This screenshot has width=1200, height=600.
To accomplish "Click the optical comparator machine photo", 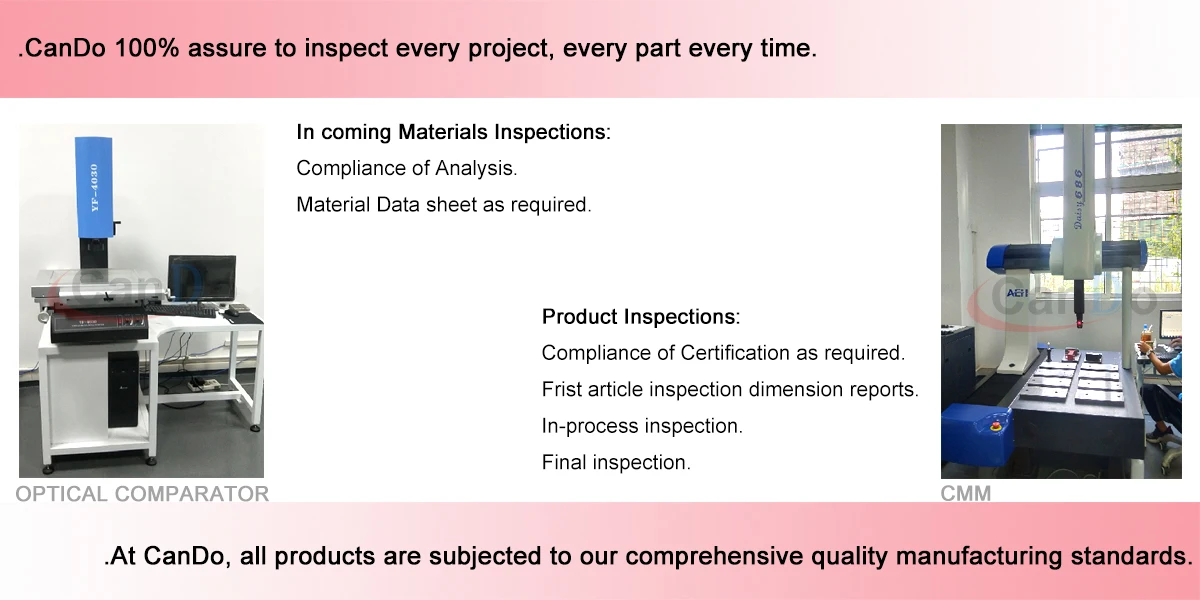I will 141,300.
